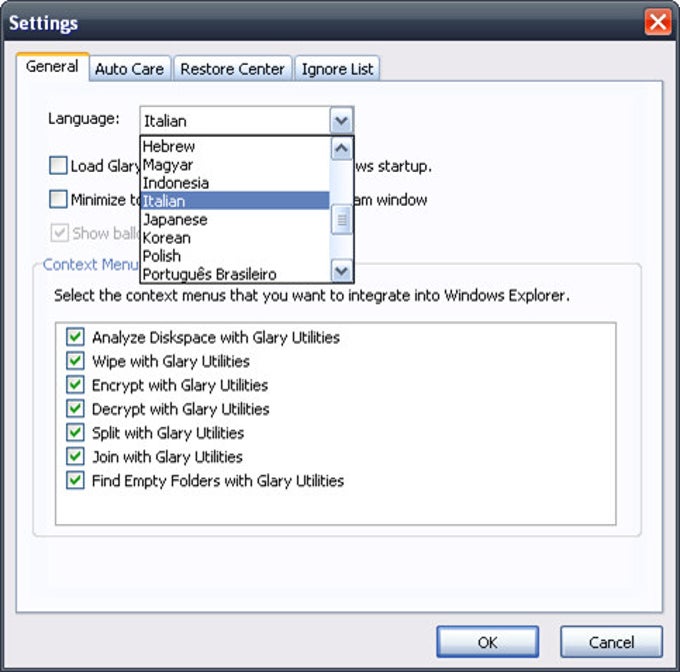Uncheck Encrypt with Glary Utilities
The height and width of the screenshot is (672, 680).
[75, 385]
